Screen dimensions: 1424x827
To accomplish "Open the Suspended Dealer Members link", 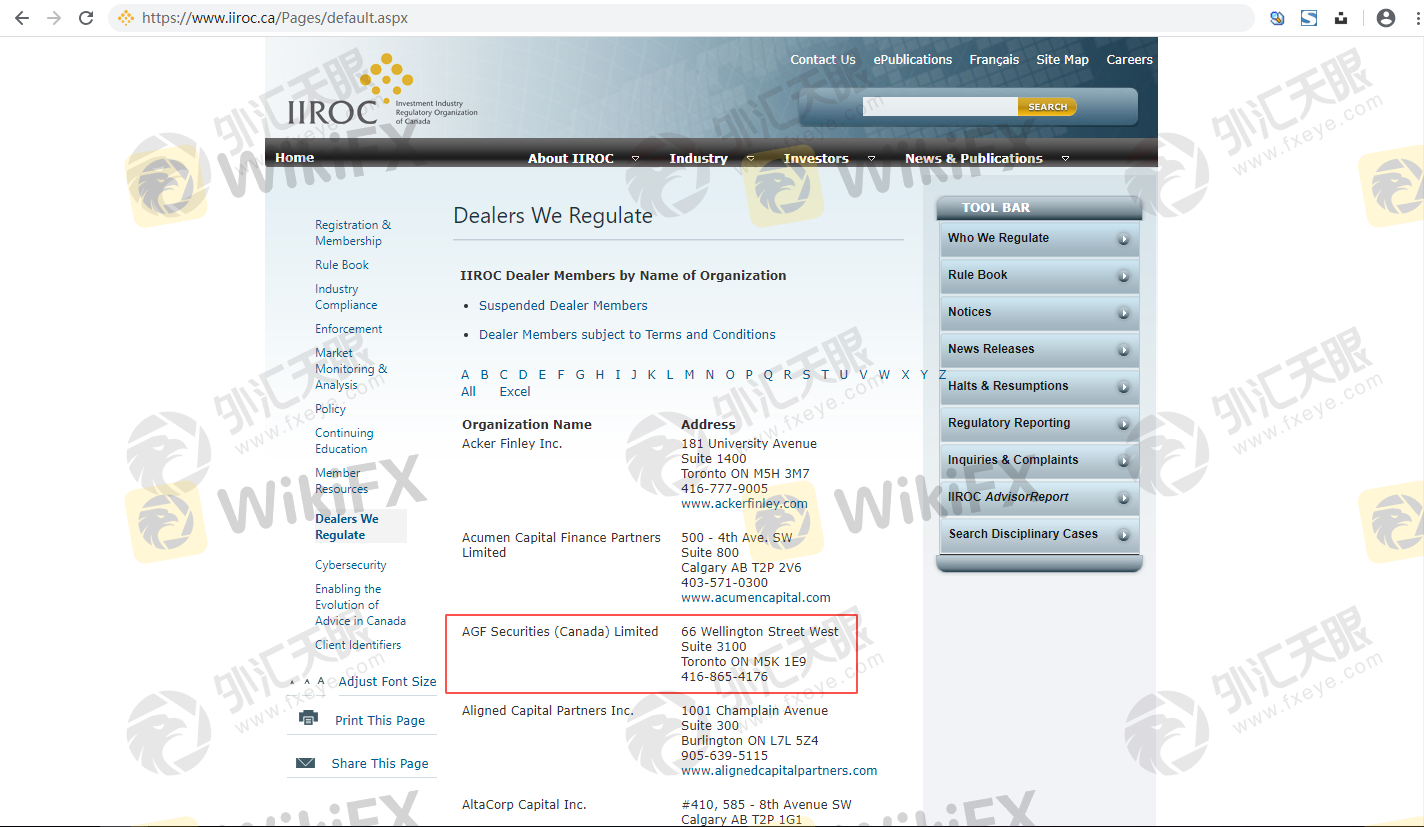I will click(563, 306).
